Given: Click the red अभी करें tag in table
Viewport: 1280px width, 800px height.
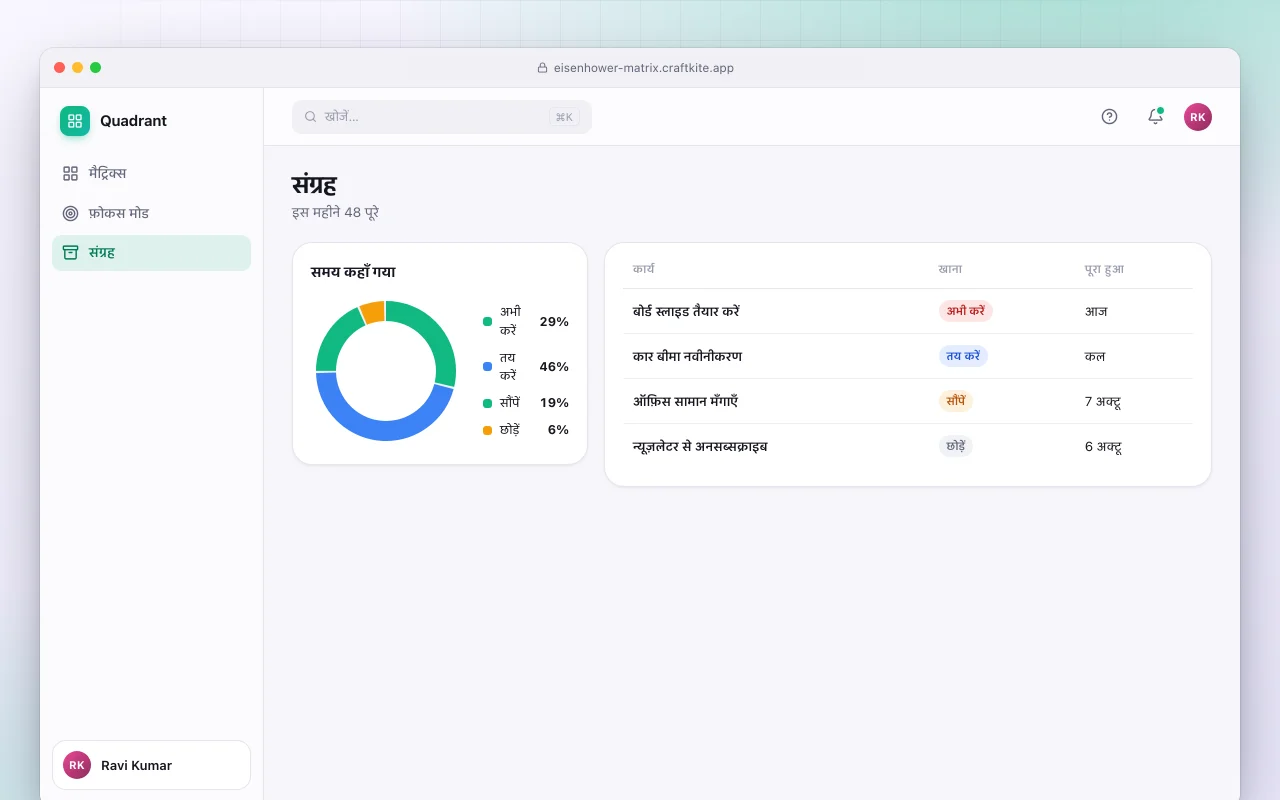Looking at the screenshot, I should point(966,311).
